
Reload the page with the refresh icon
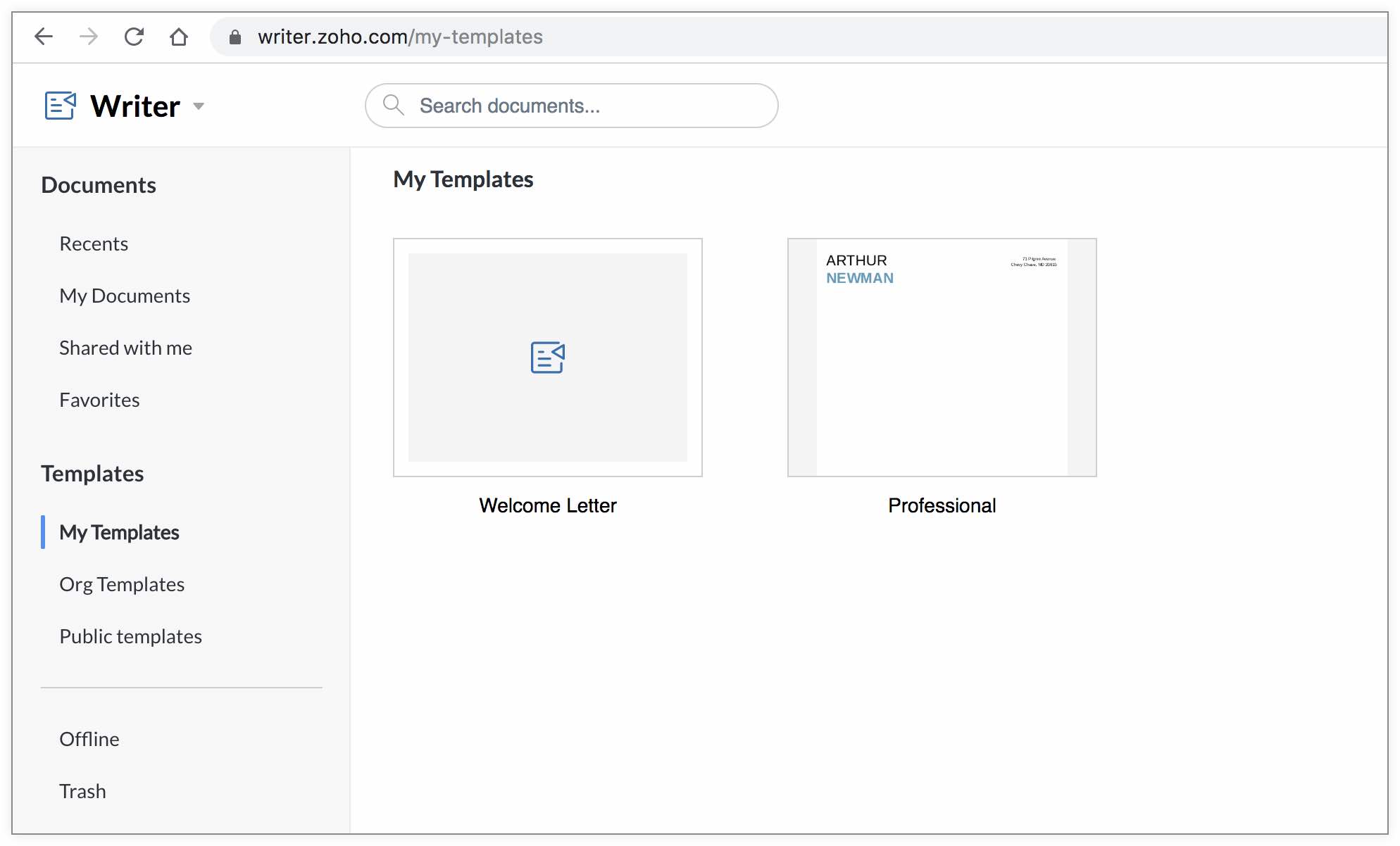click(134, 37)
